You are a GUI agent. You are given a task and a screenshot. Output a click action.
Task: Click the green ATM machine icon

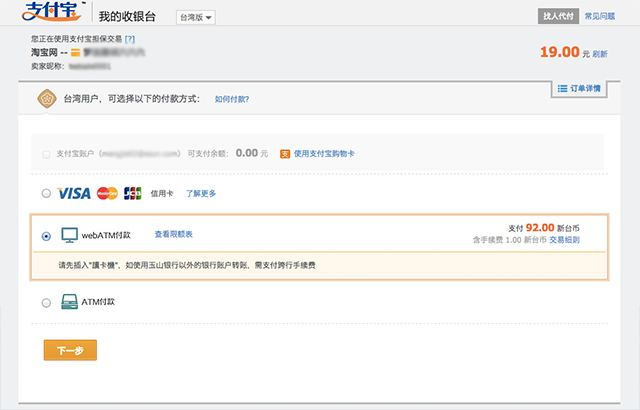coord(69,302)
